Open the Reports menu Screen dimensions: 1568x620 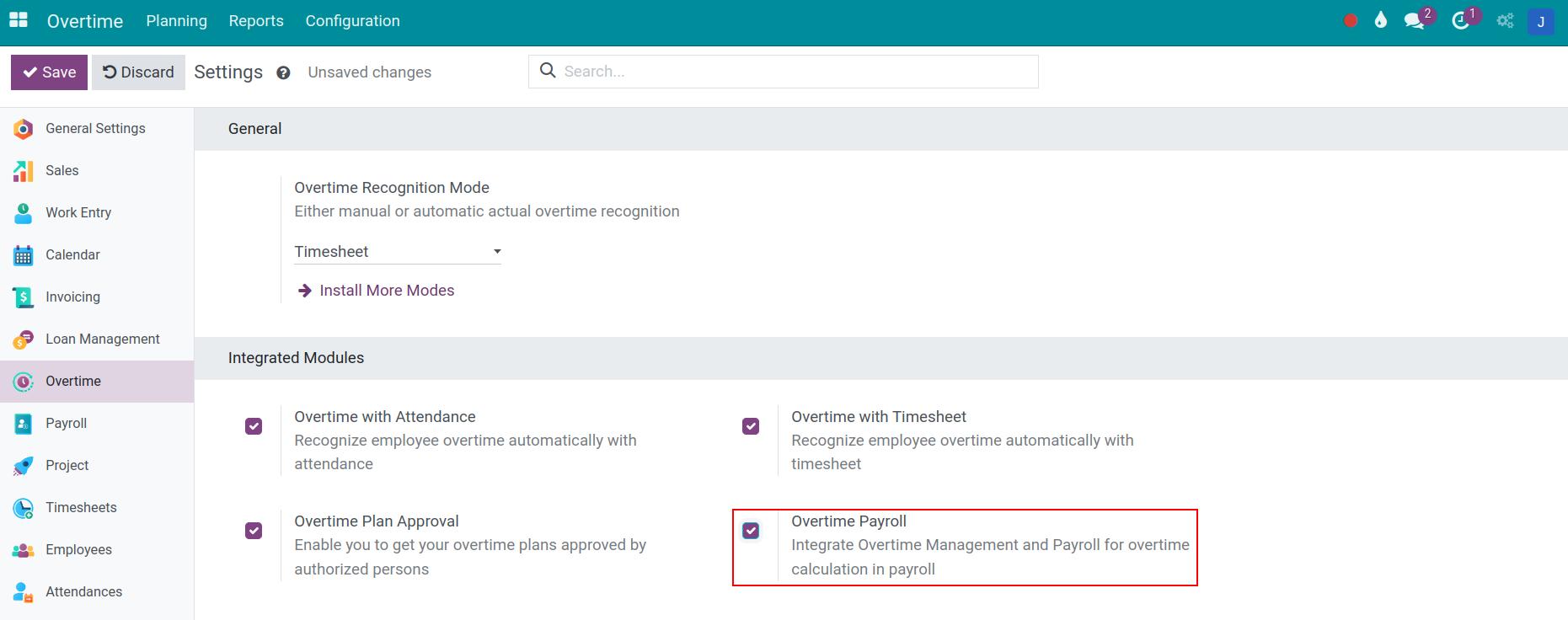pos(256,21)
